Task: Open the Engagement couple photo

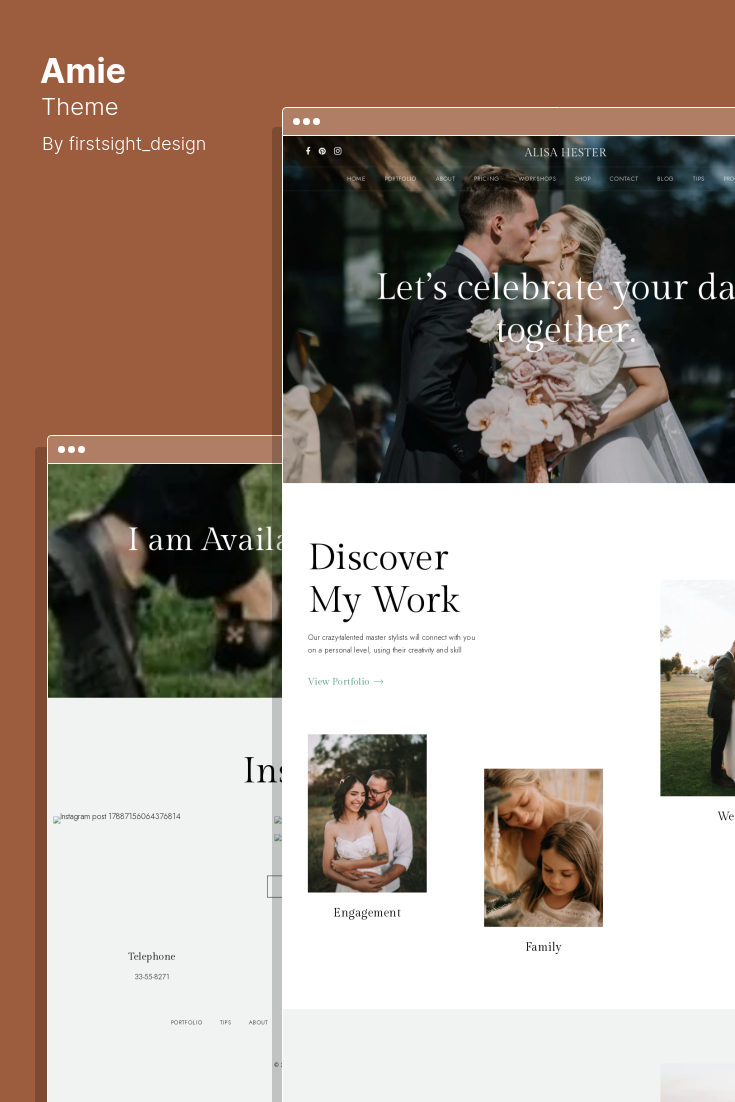Action: (x=367, y=813)
